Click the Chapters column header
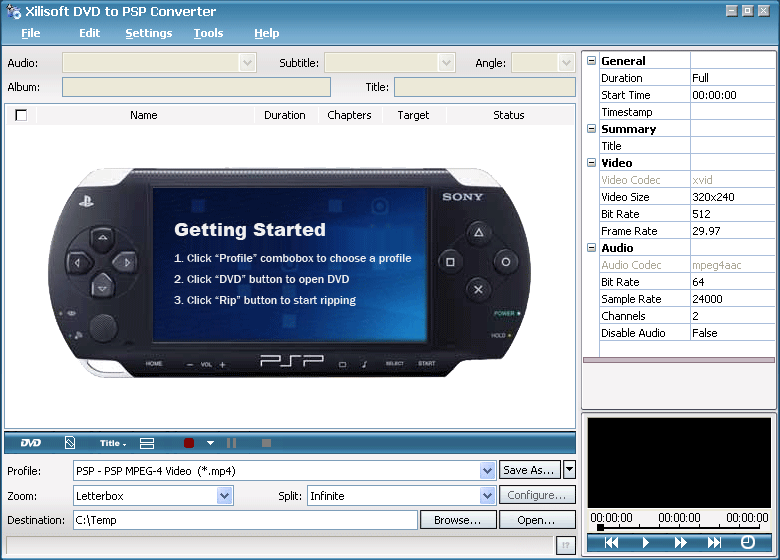Image resolution: width=780 pixels, height=560 pixels. [x=350, y=115]
